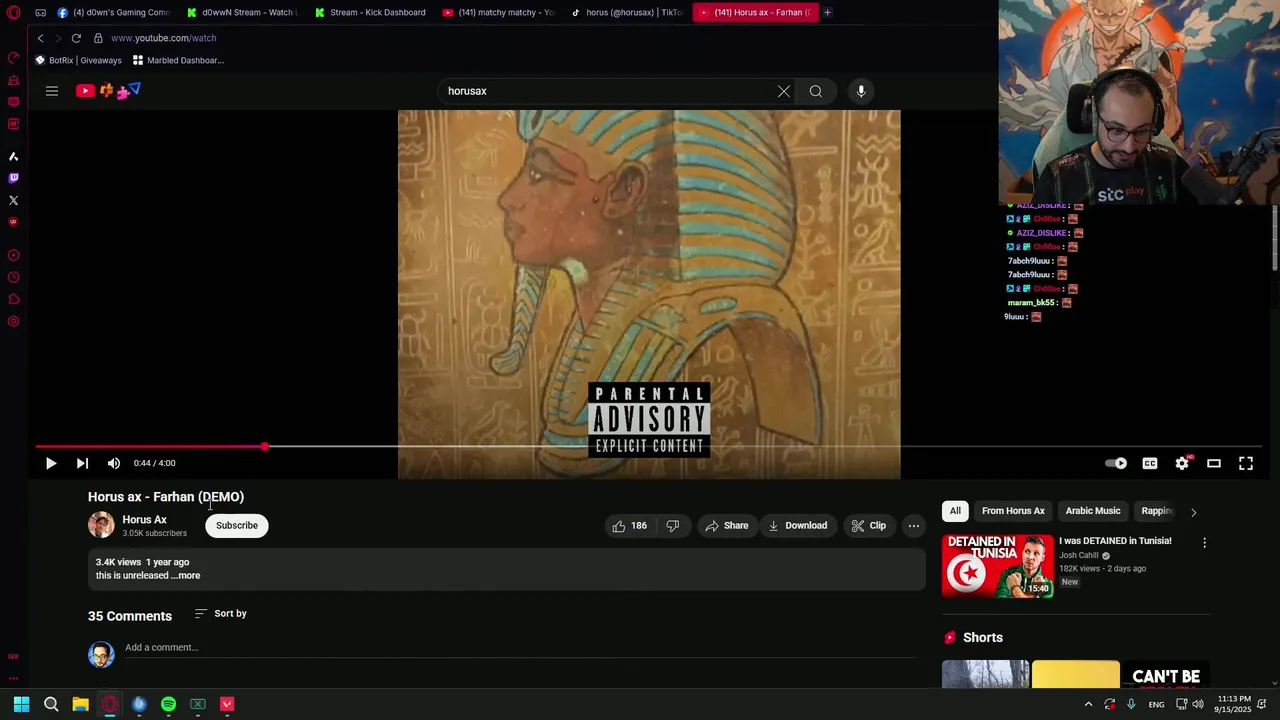1280x720 pixels.
Task: Select the From Horus Ax chip
Action: pyautogui.click(x=1013, y=511)
